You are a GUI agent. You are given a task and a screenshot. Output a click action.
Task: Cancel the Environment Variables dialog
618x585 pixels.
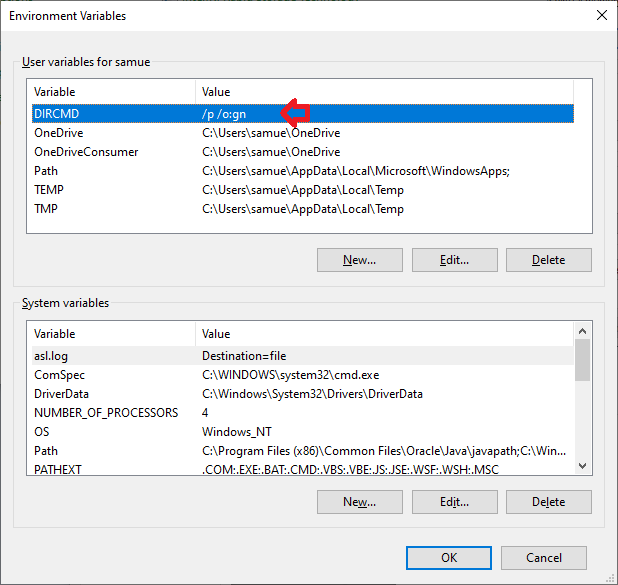(x=544, y=558)
